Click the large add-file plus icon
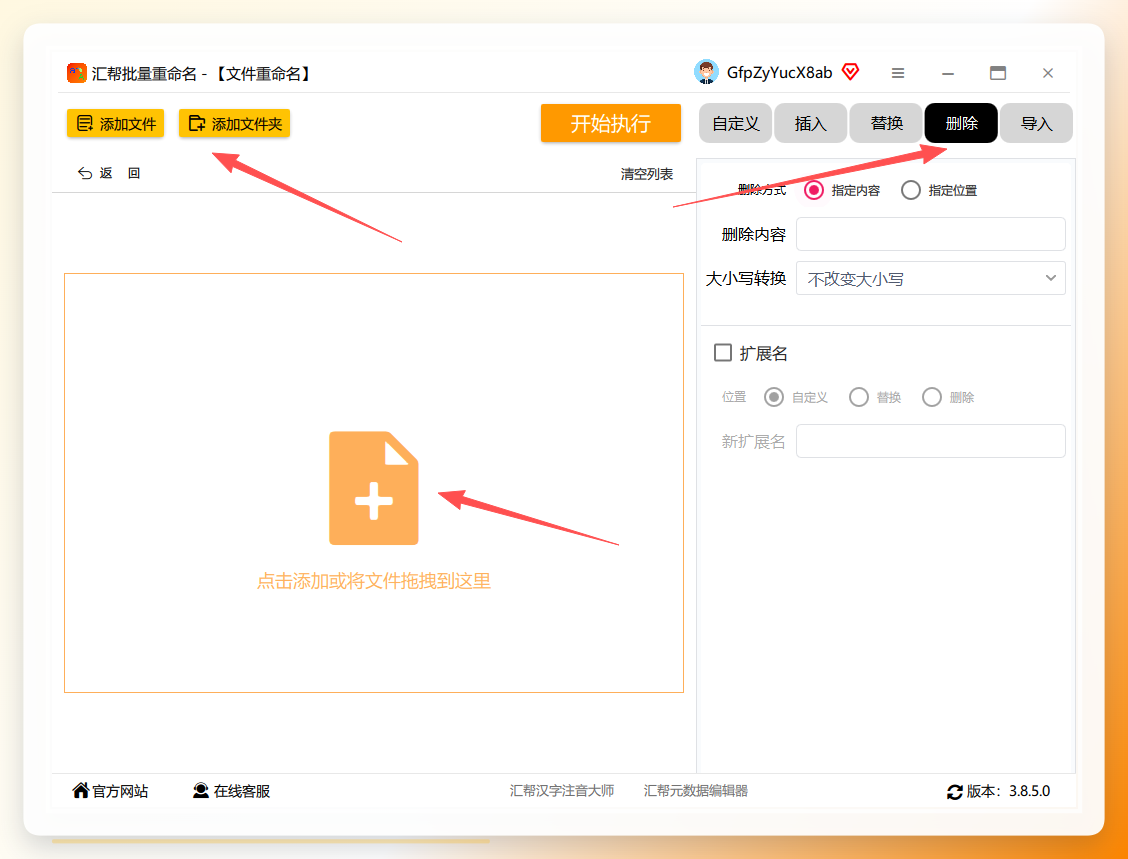1128x859 pixels. (373, 488)
